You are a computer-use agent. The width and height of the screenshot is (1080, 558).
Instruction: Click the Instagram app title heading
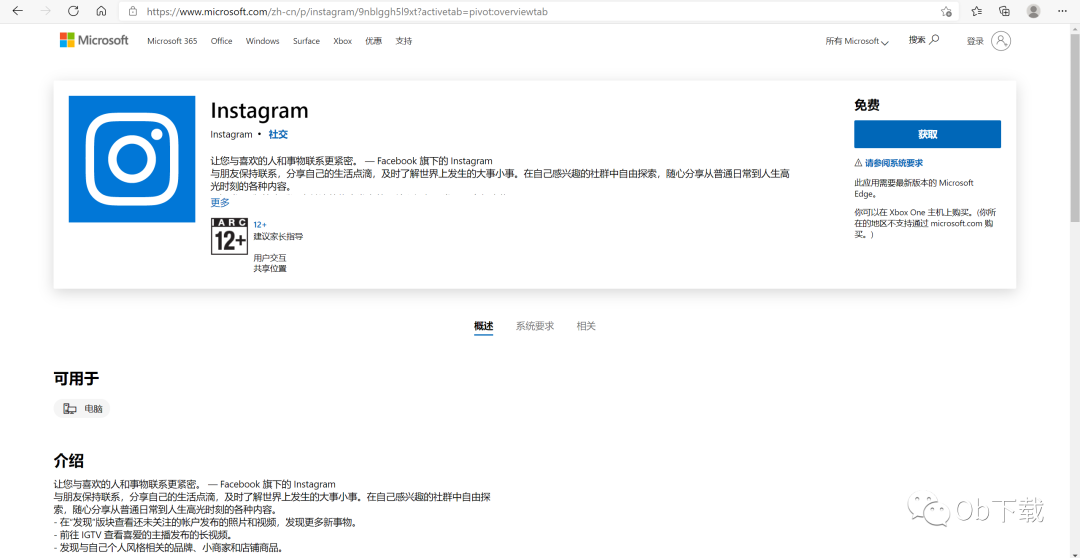[x=259, y=110]
